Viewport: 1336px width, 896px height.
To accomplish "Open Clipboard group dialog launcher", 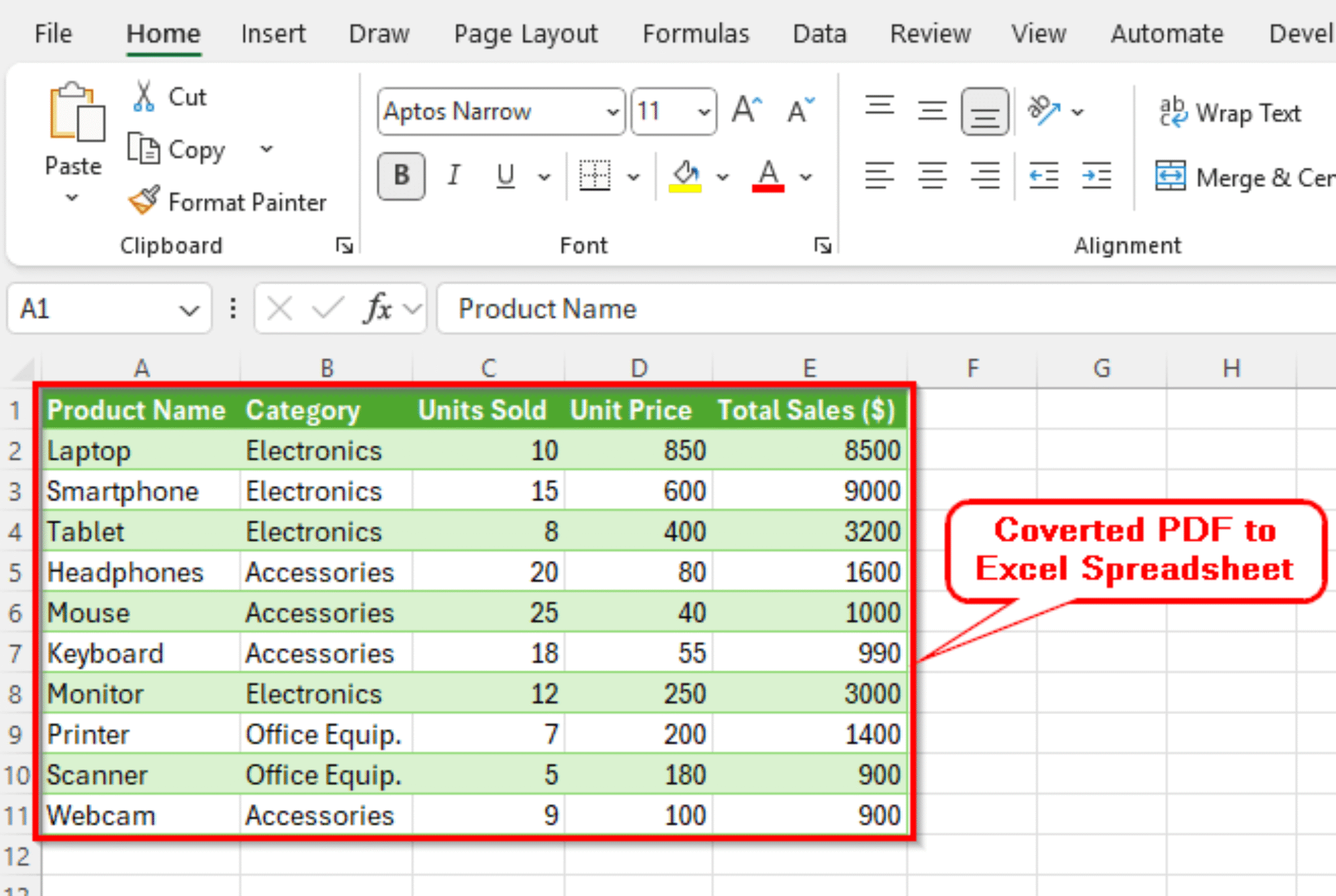I will (x=344, y=246).
